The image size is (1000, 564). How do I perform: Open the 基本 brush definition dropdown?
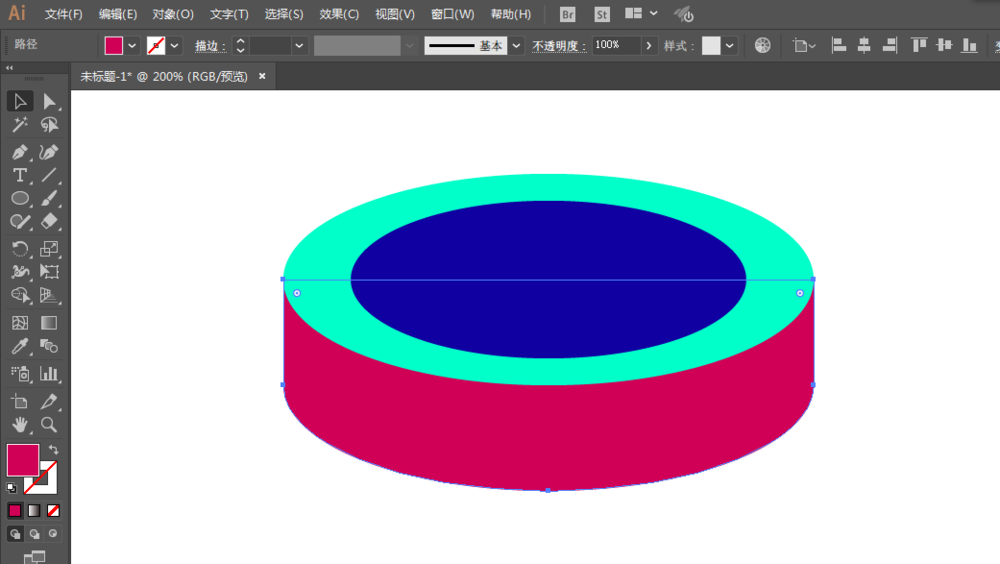(x=515, y=46)
